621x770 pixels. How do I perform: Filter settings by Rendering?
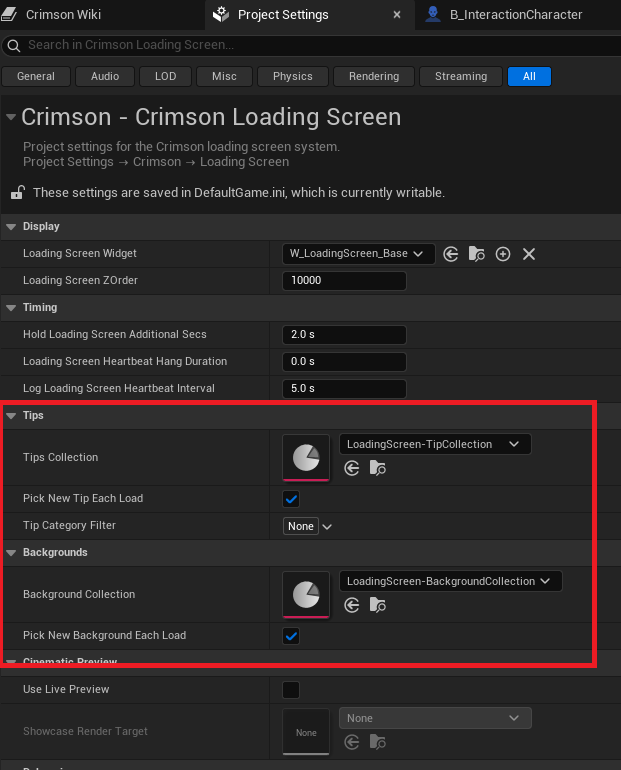tap(374, 76)
